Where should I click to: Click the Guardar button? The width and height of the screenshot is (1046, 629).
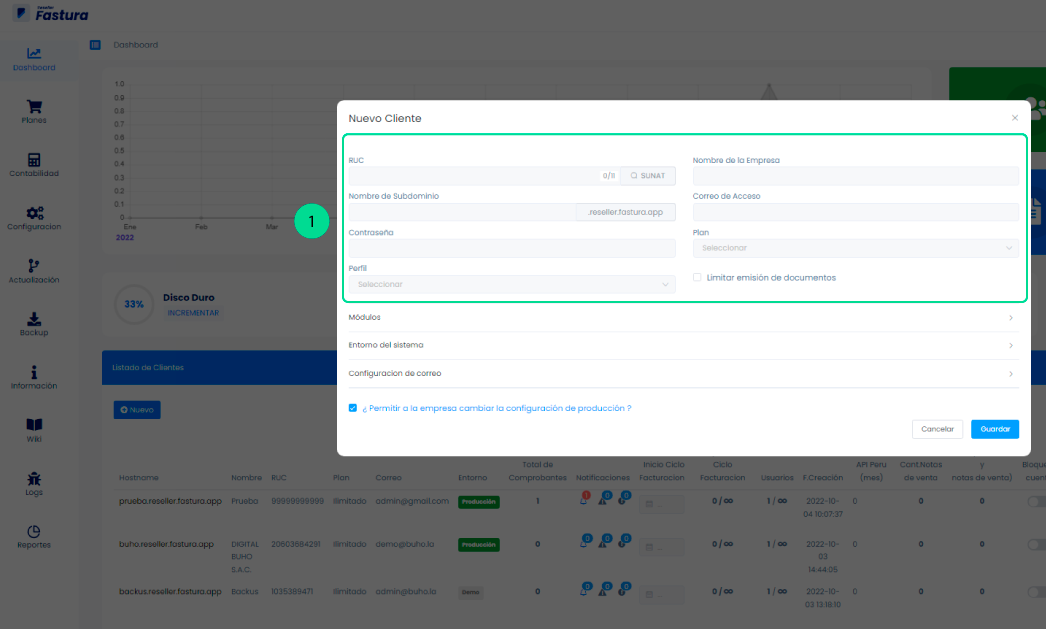click(x=994, y=429)
